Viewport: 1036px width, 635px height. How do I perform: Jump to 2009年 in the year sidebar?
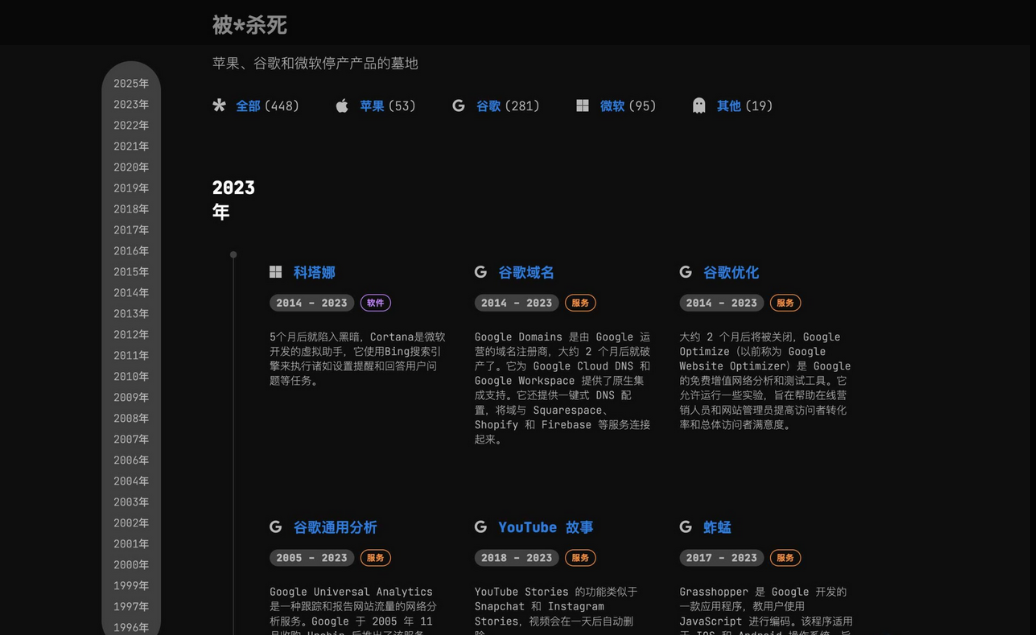pyautogui.click(x=131, y=398)
